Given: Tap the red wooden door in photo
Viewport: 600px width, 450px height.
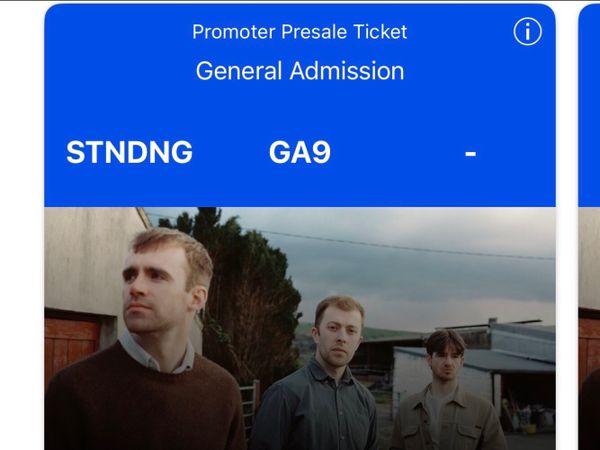Looking at the screenshot, I should tap(71, 346).
